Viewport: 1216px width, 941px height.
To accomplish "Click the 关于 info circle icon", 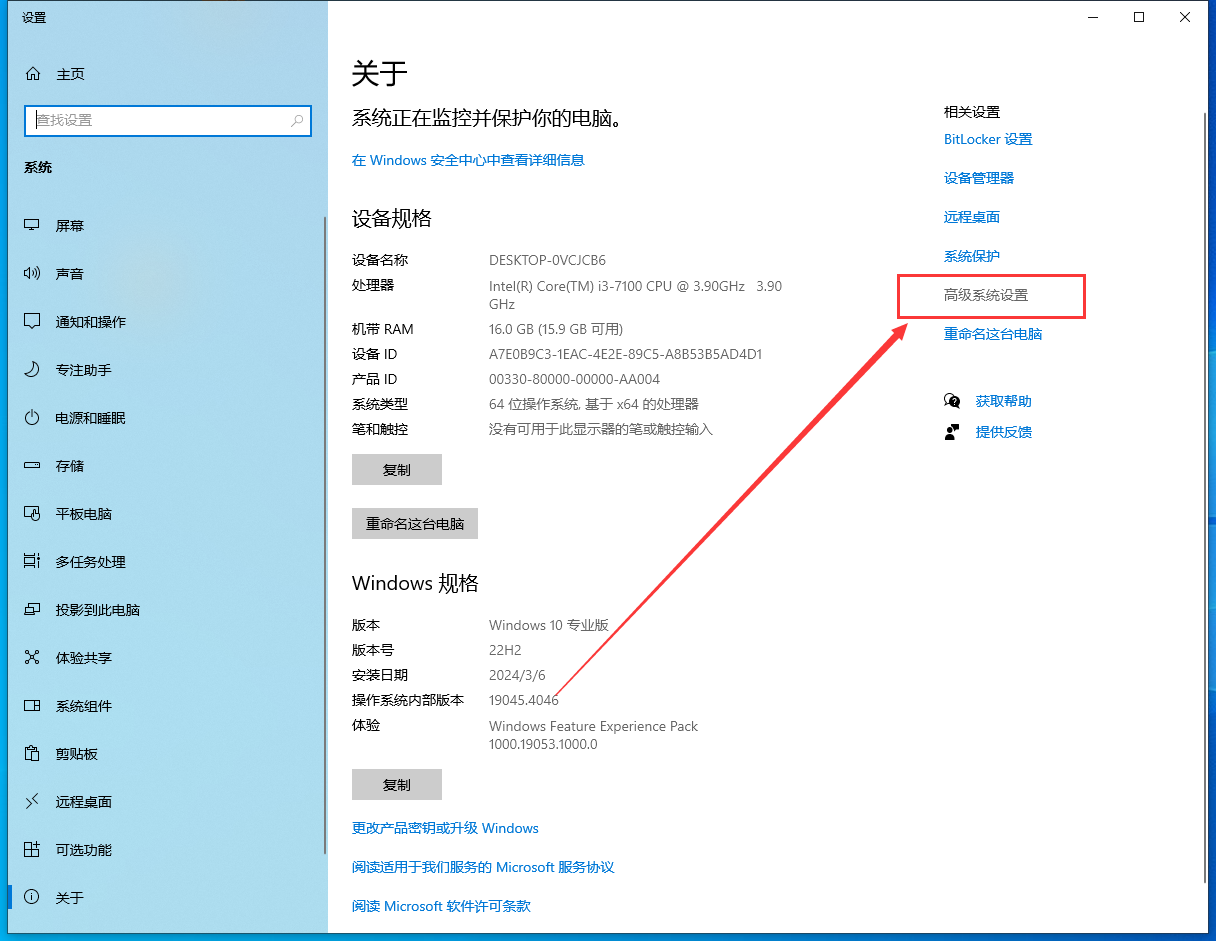I will (32, 898).
